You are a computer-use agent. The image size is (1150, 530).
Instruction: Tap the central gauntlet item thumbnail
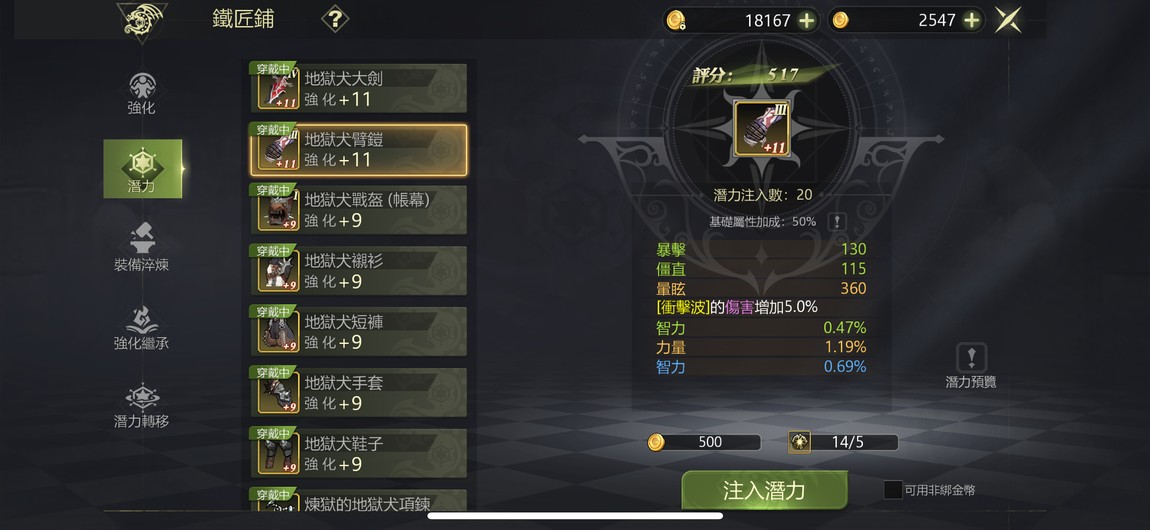coord(763,129)
